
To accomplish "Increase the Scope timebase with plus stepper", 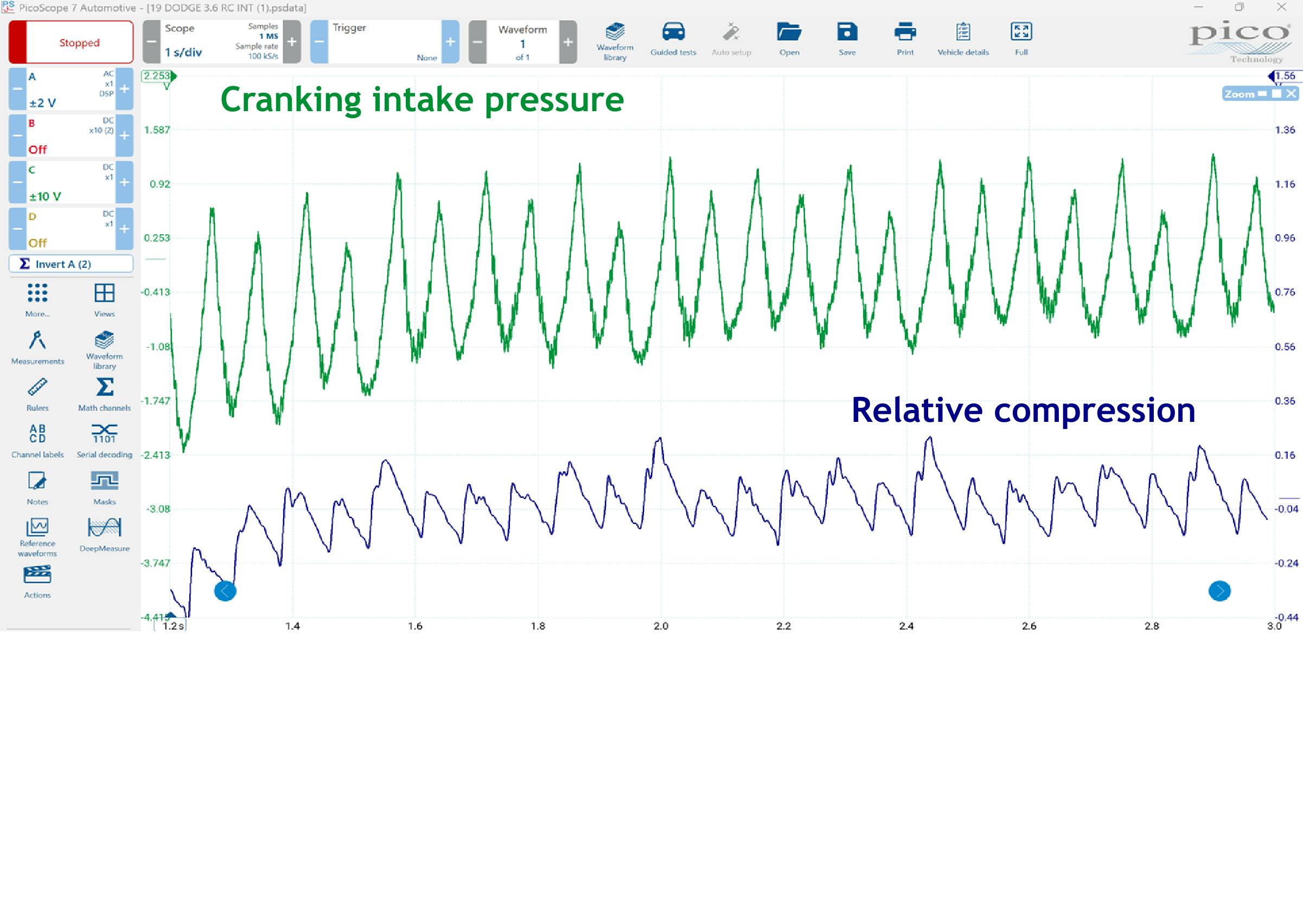I will coord(292,42).
